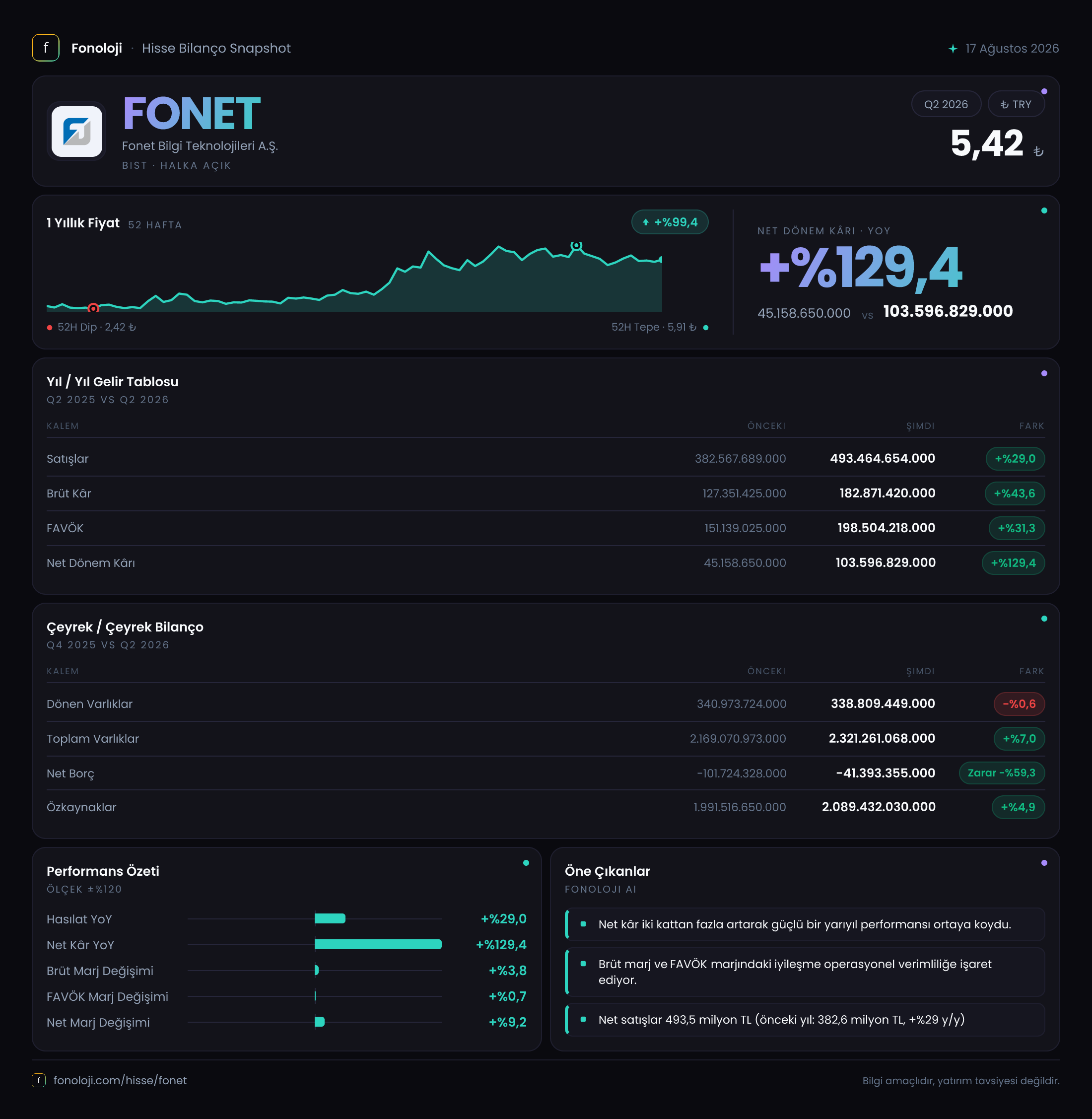Viewport: 1092px width, 1119px height.
Task: Click the +%99,4 yearly change badge
Action: [x=669, y=222]
